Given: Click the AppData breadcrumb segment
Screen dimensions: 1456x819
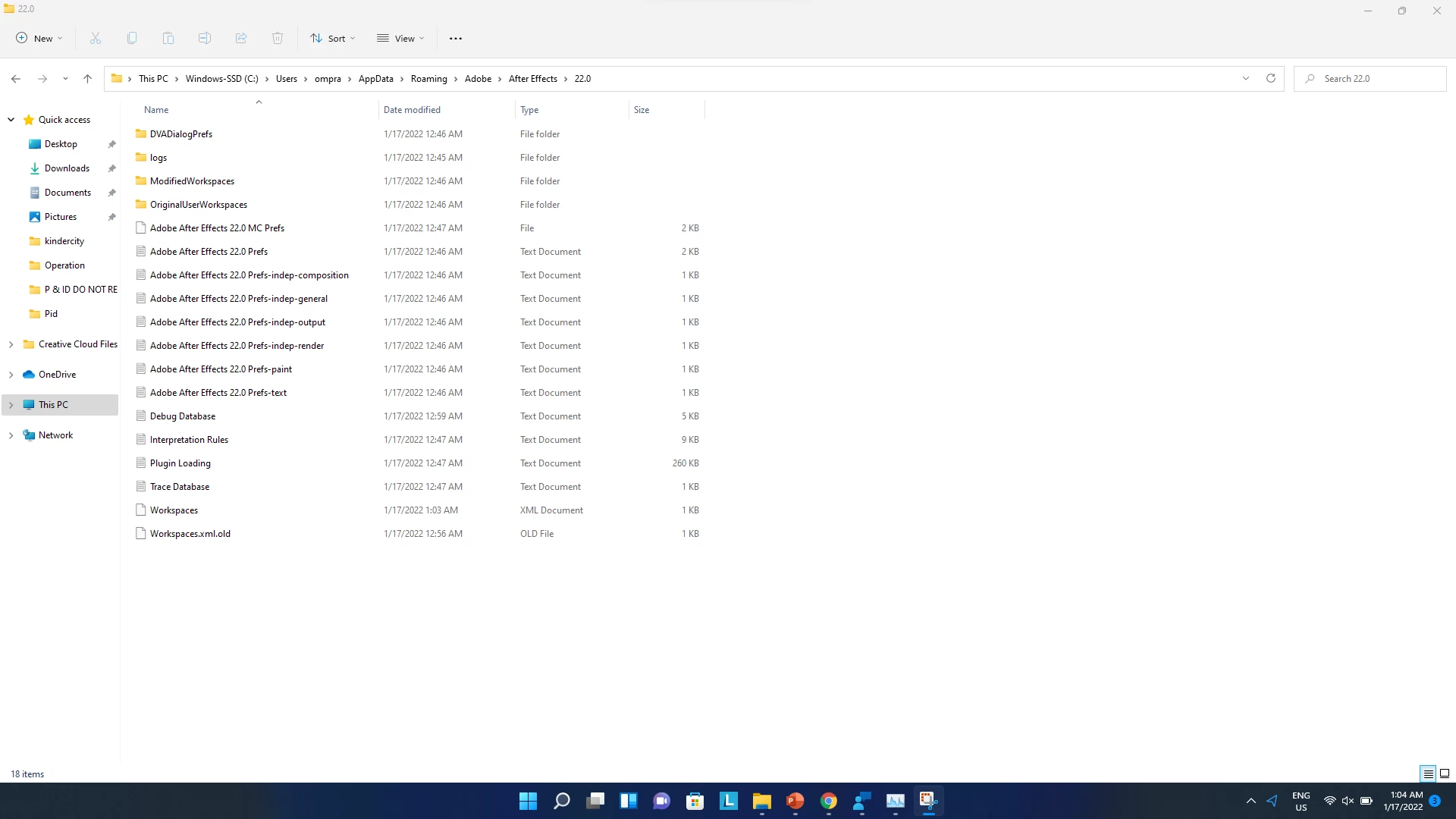Looking at the screenshot, I should click(375, 78).
